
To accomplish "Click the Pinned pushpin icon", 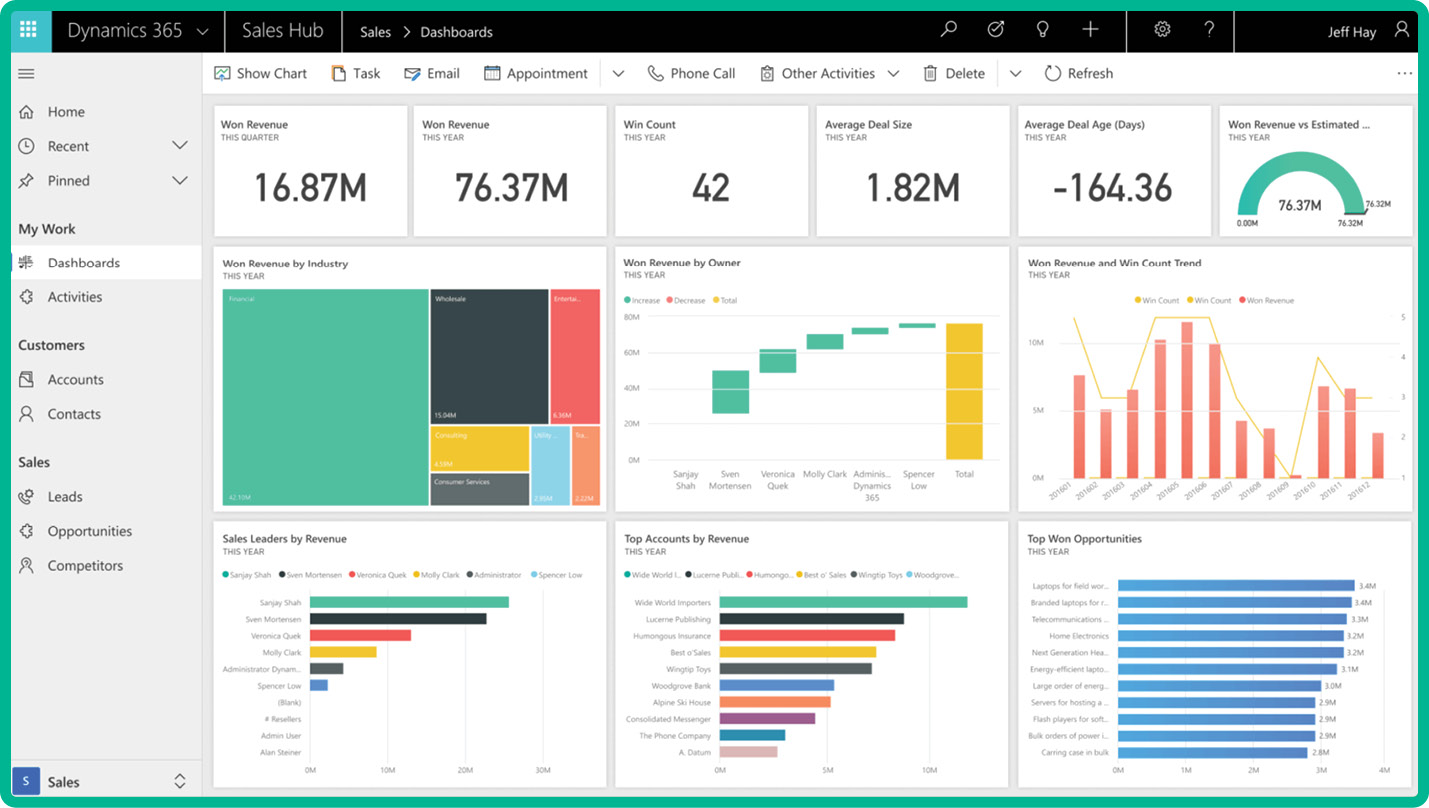I will point(27,181).
